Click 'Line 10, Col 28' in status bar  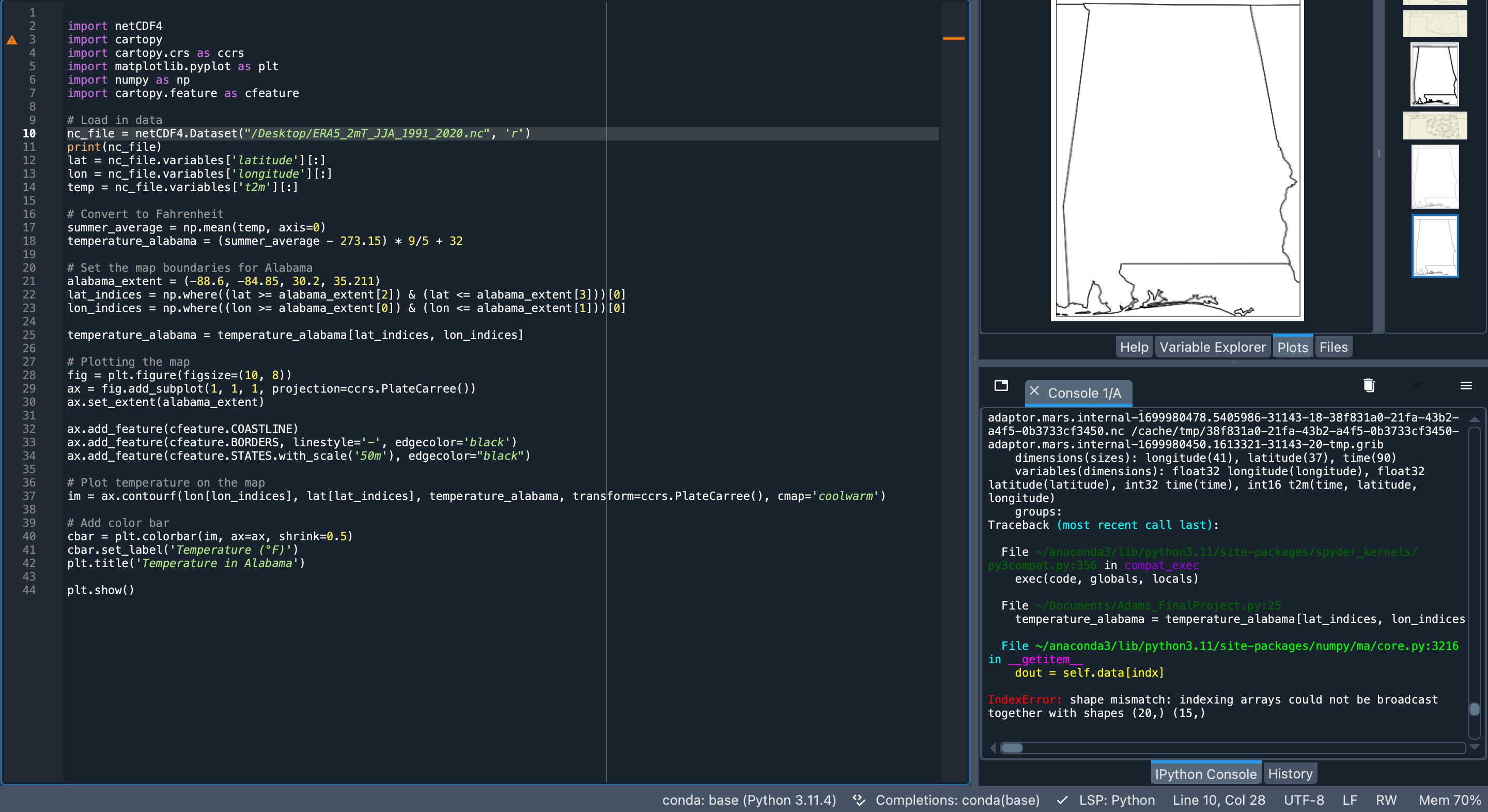(x=1218, y=800)
